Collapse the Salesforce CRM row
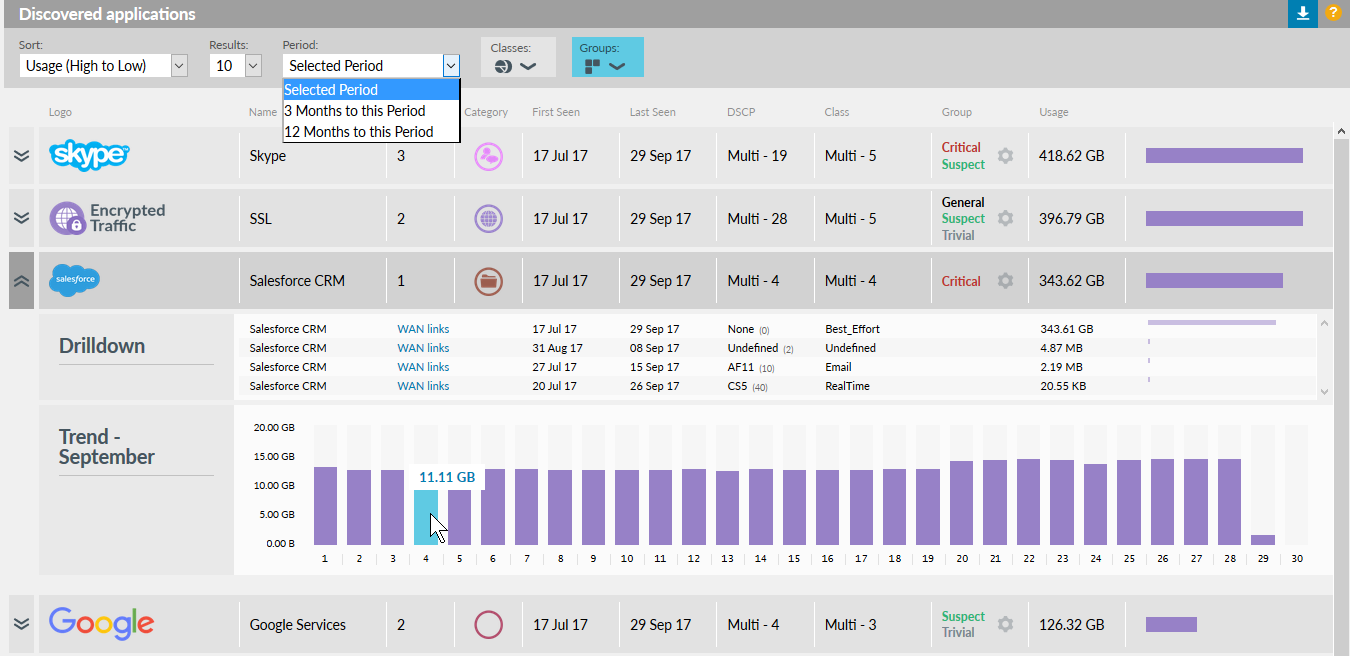This screenshot has width=1350, height=656. (x=21, y=281)
